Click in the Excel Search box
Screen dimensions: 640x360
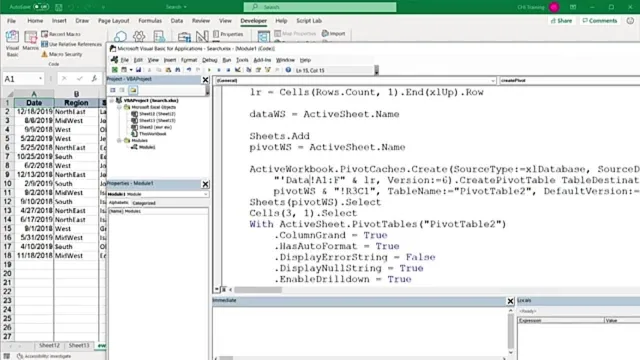(x=320, y=7)
